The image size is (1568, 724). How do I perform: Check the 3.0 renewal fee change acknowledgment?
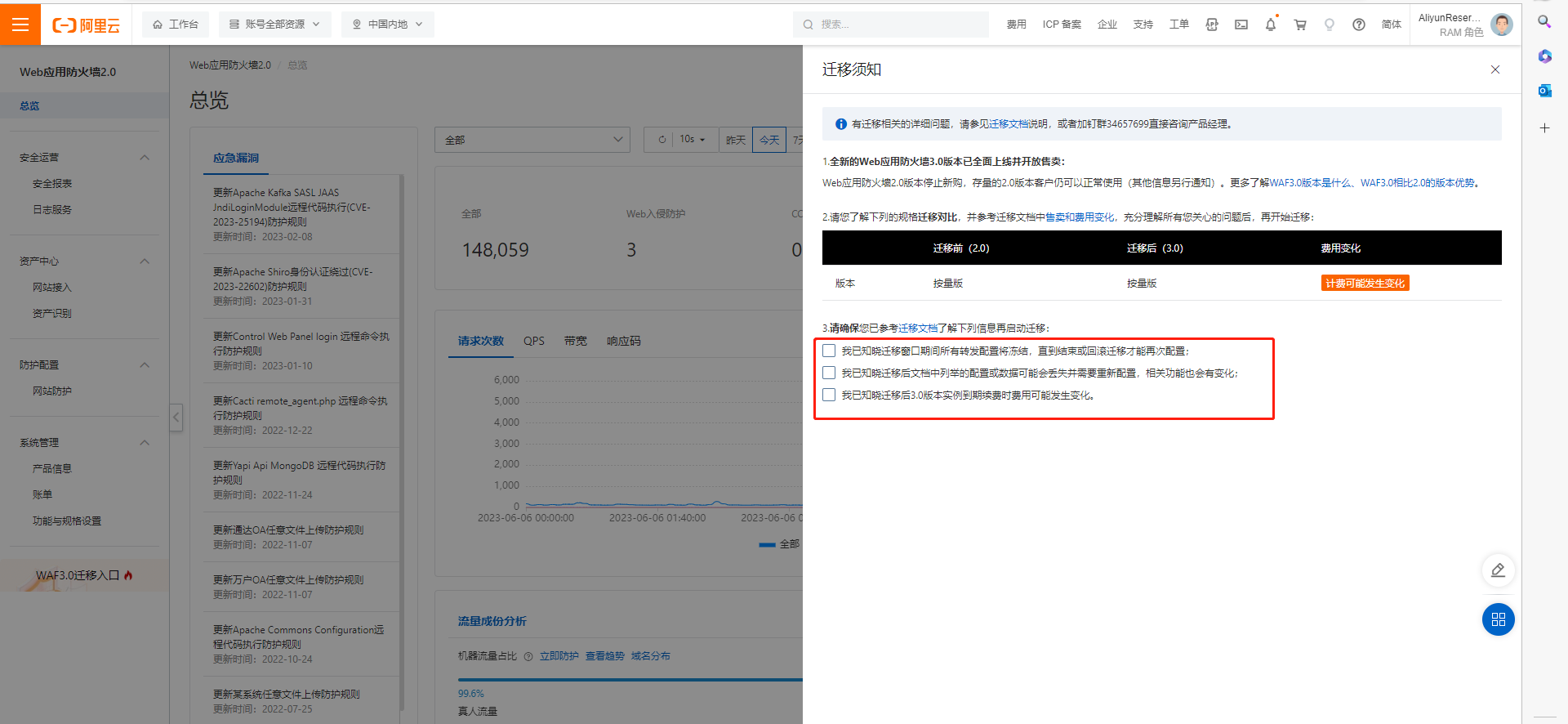point(829,395)
